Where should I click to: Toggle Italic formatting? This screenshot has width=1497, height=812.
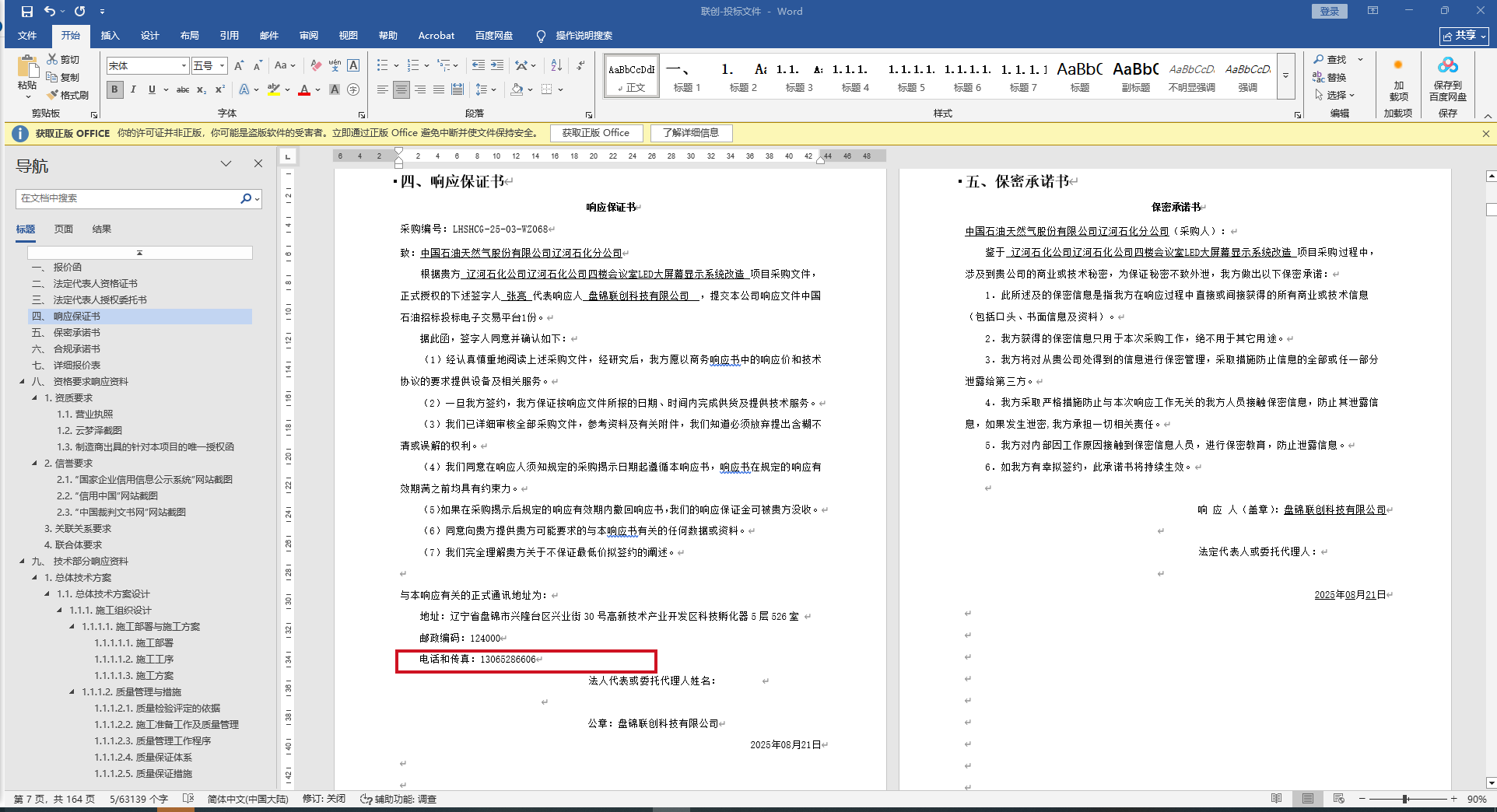click(x=133, y=90)
